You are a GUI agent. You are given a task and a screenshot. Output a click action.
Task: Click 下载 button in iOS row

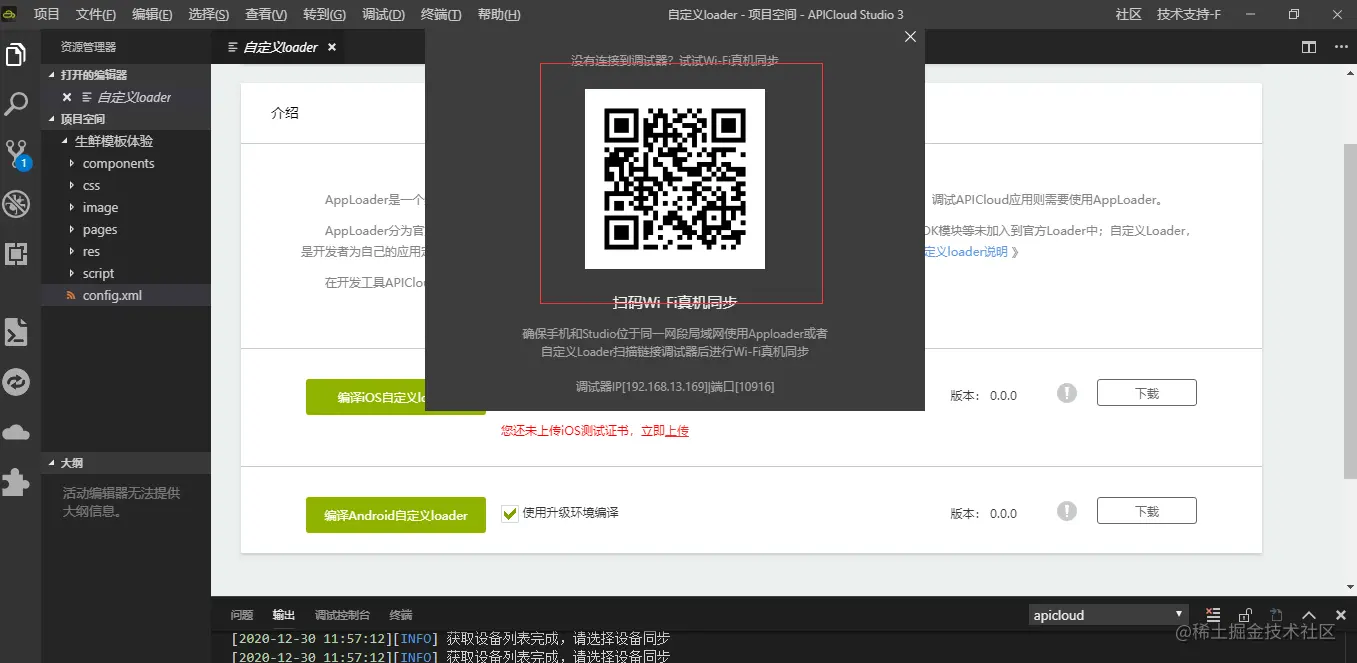click(x=1146, y=393)
